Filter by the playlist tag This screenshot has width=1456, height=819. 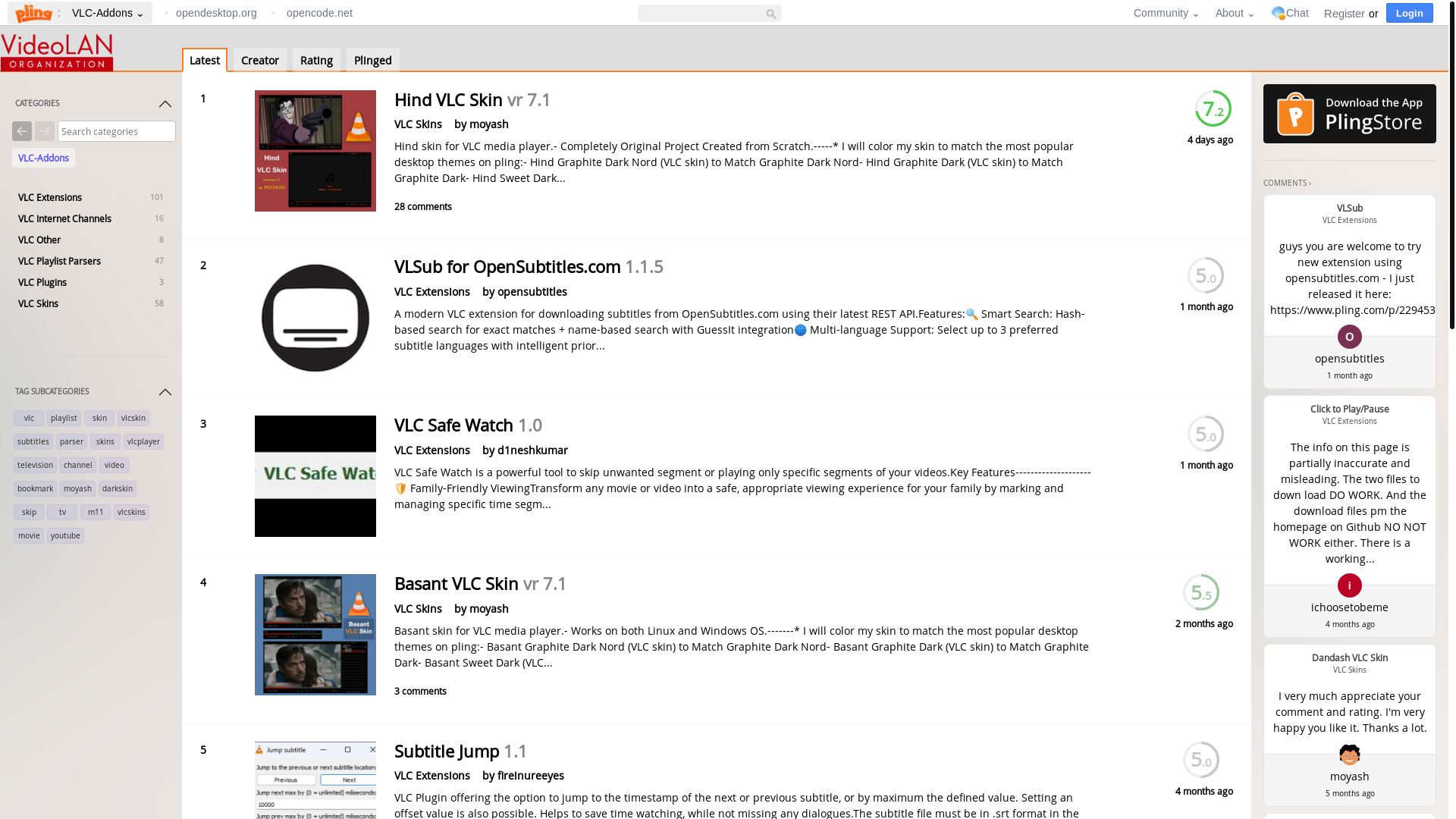64,418
